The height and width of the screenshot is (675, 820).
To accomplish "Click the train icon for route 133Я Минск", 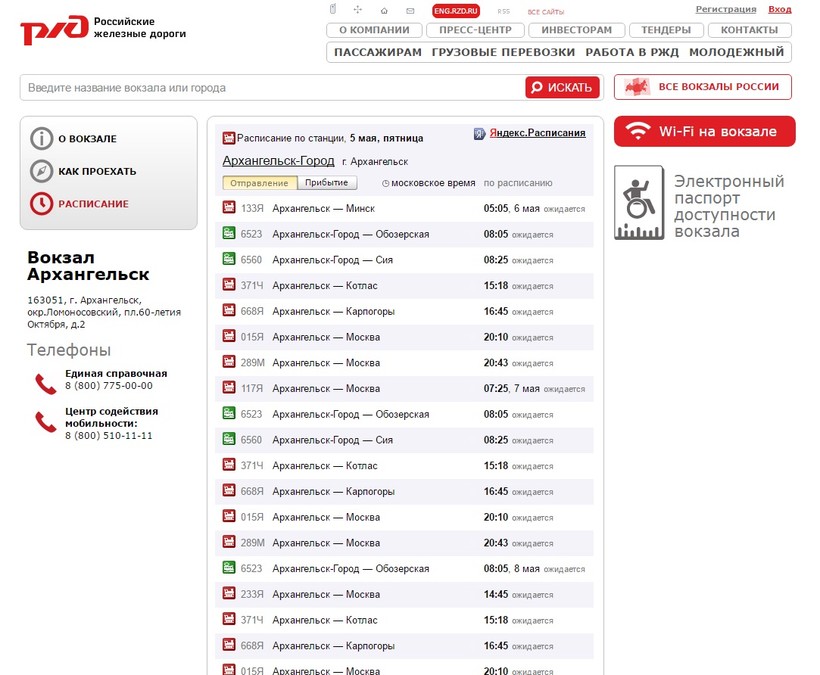I will tap(228, 208).
